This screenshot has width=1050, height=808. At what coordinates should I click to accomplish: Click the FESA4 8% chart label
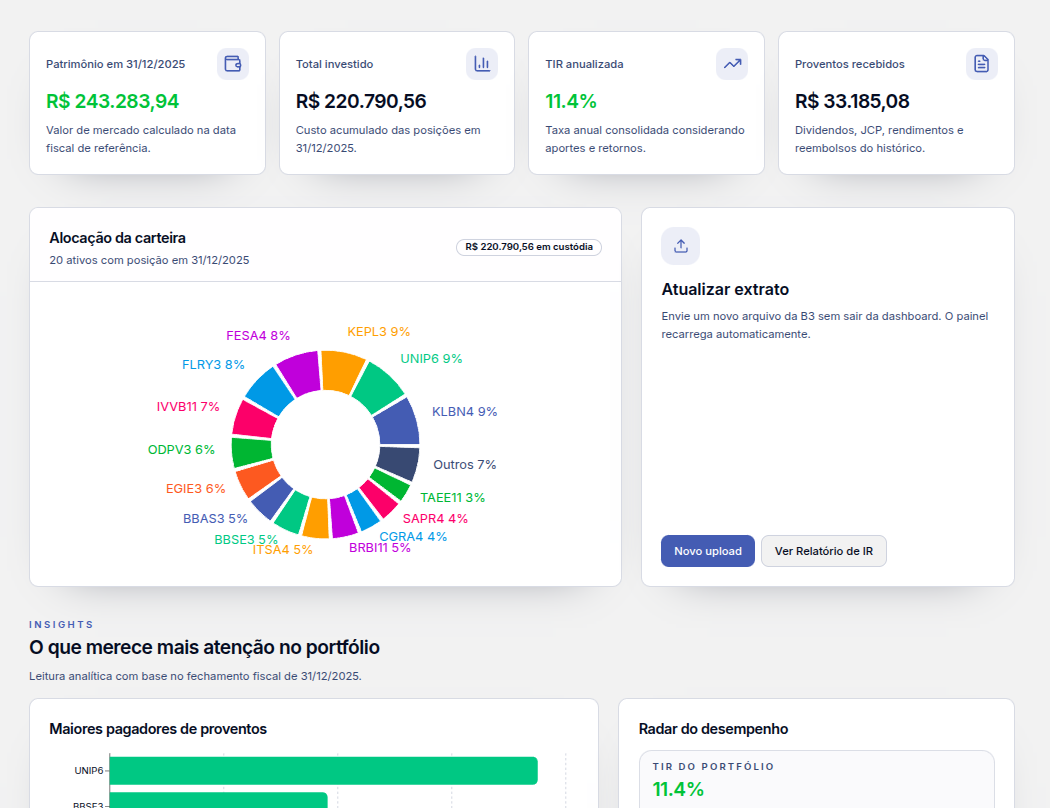pyautogui.click(x=258, y=335)
